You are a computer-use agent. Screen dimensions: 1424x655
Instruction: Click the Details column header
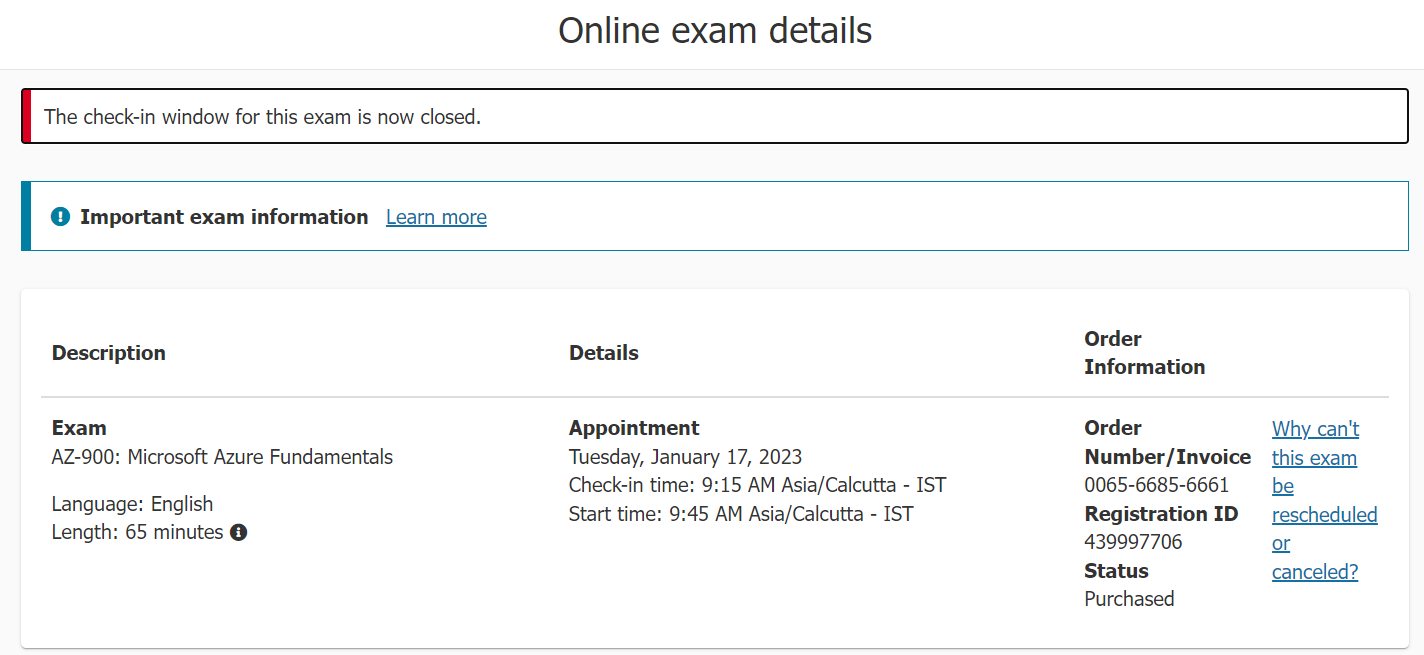pyautogui.click(x=604, y=353)
